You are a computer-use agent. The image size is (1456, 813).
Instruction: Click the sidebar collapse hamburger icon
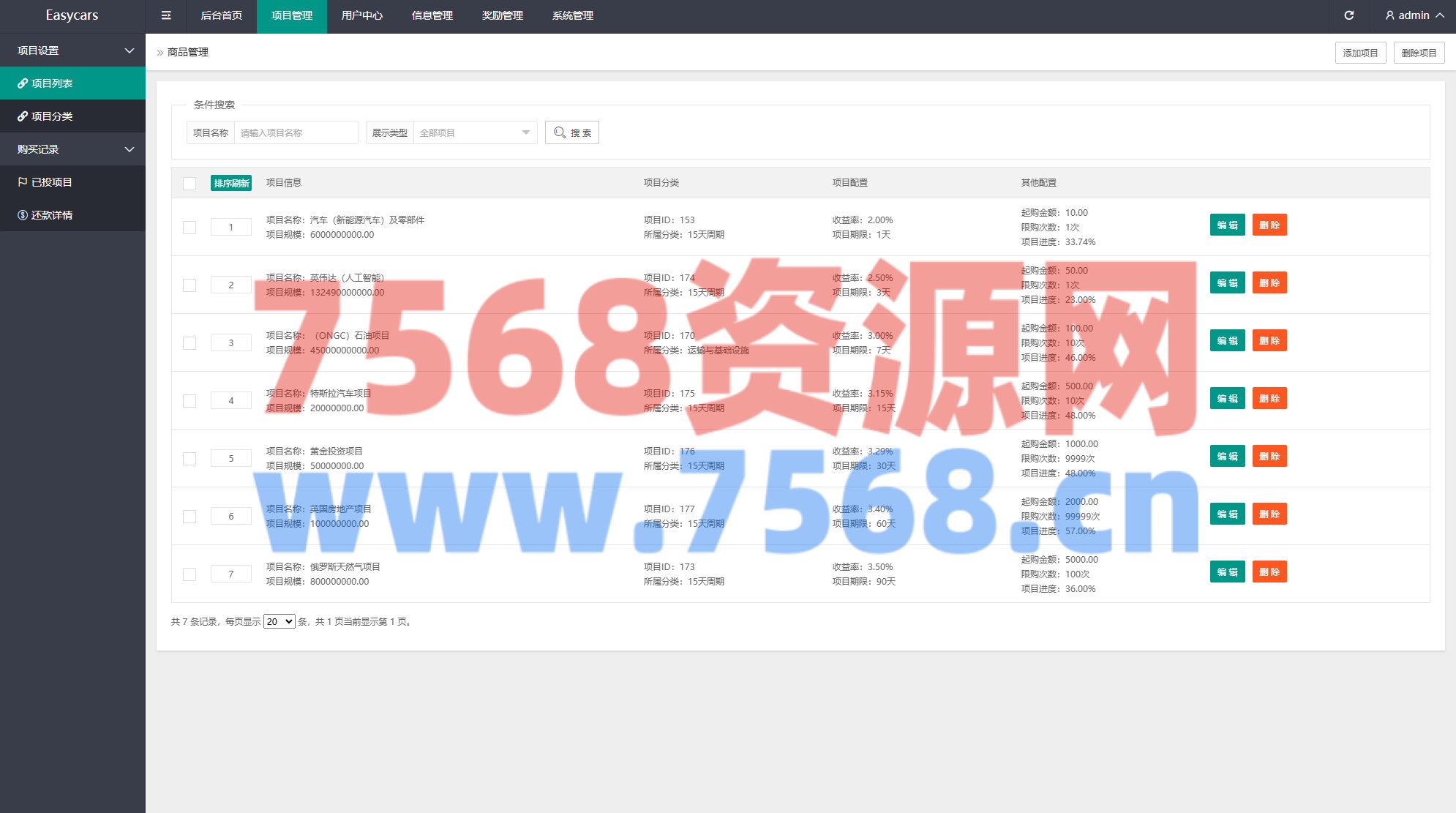(x=166, y=15)
